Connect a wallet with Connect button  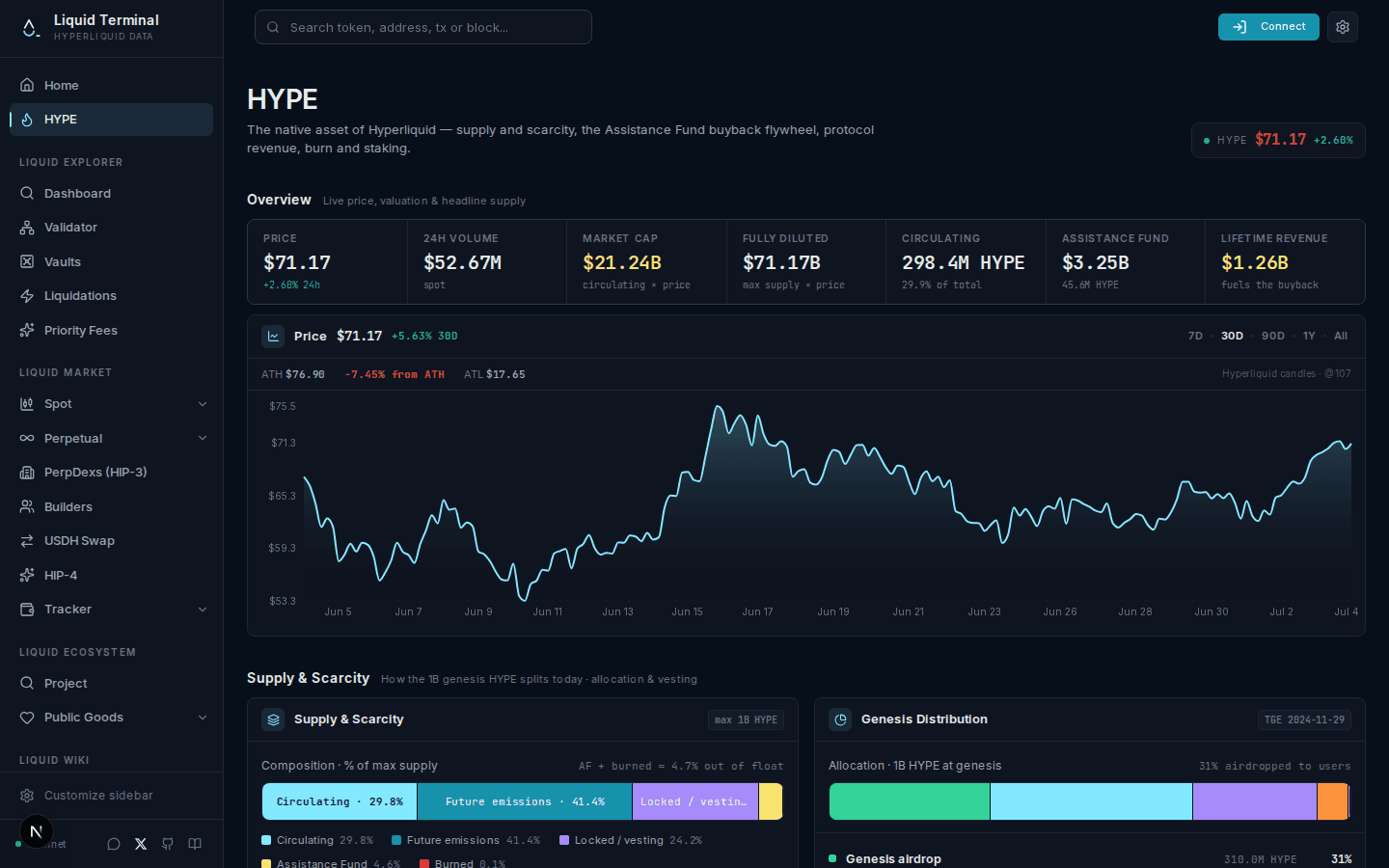tap(1268, 27)
